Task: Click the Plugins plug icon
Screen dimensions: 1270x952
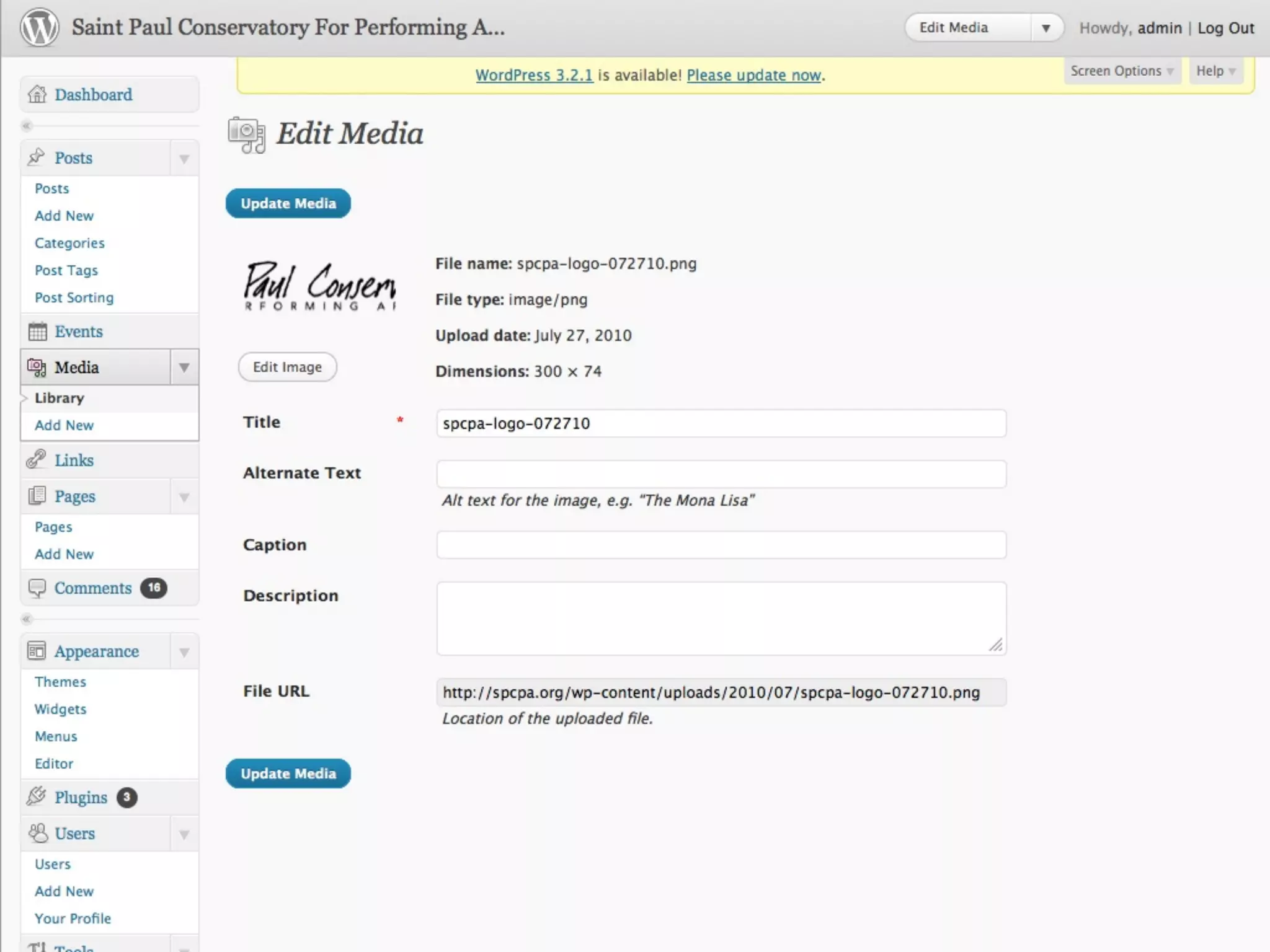Action: click(x=37, y=796)
